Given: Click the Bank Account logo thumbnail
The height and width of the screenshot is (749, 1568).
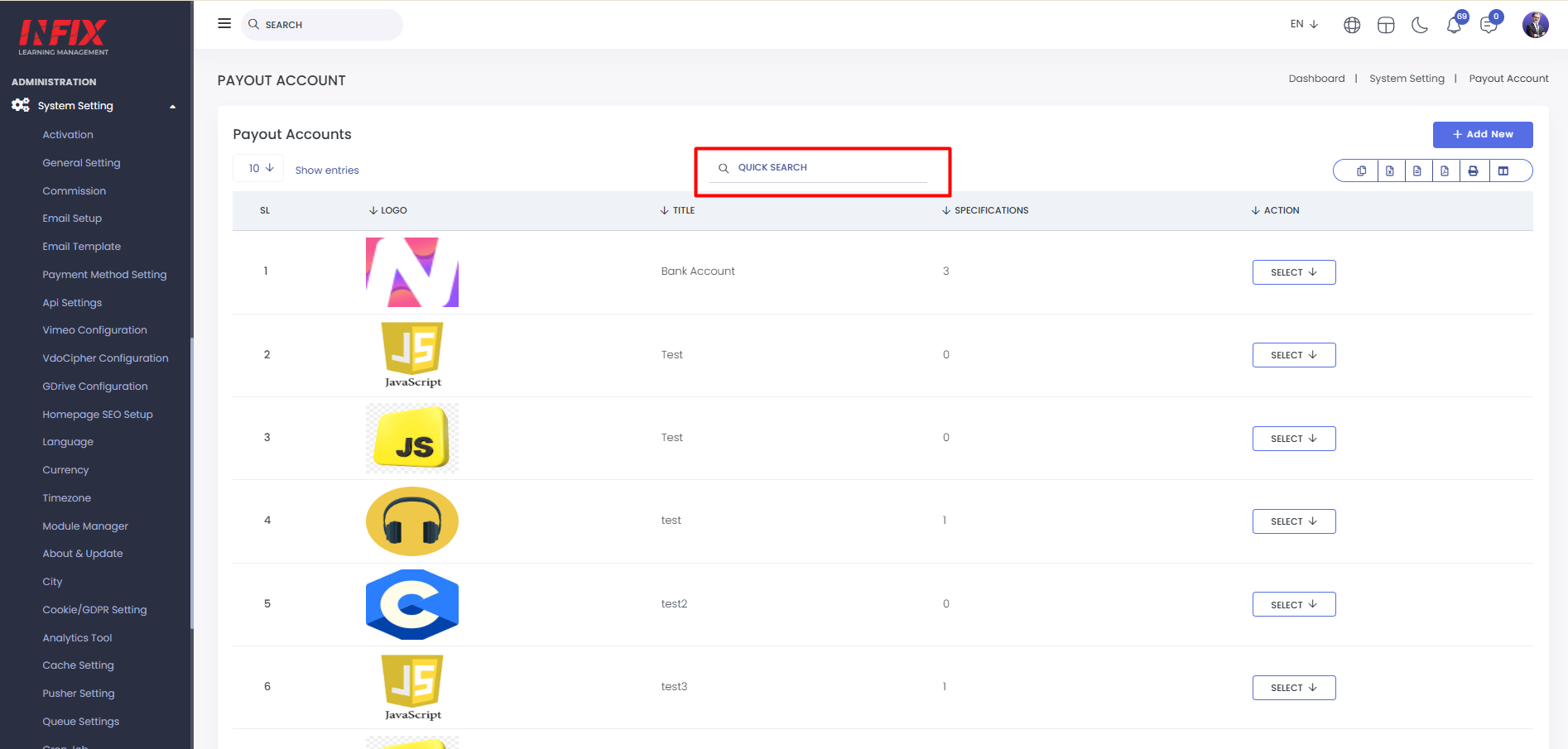Looking at the screenshot, I should click(412, 272).
